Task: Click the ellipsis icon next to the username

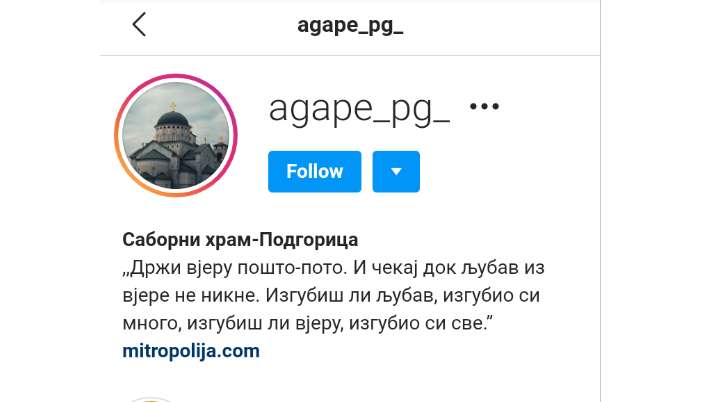Action: [x=484, y=107]
